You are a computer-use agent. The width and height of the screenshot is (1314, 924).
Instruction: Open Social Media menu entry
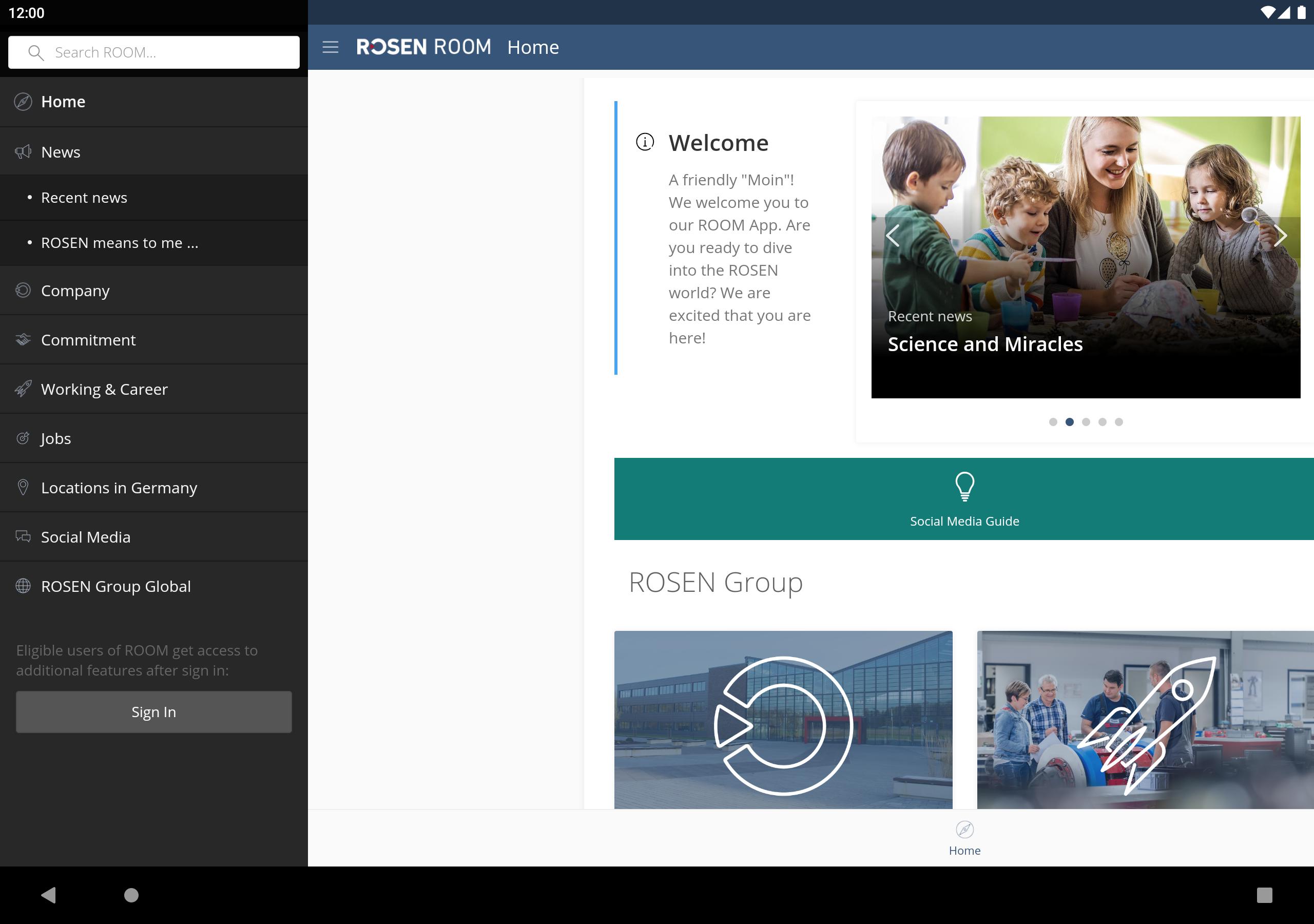point(154,536)
